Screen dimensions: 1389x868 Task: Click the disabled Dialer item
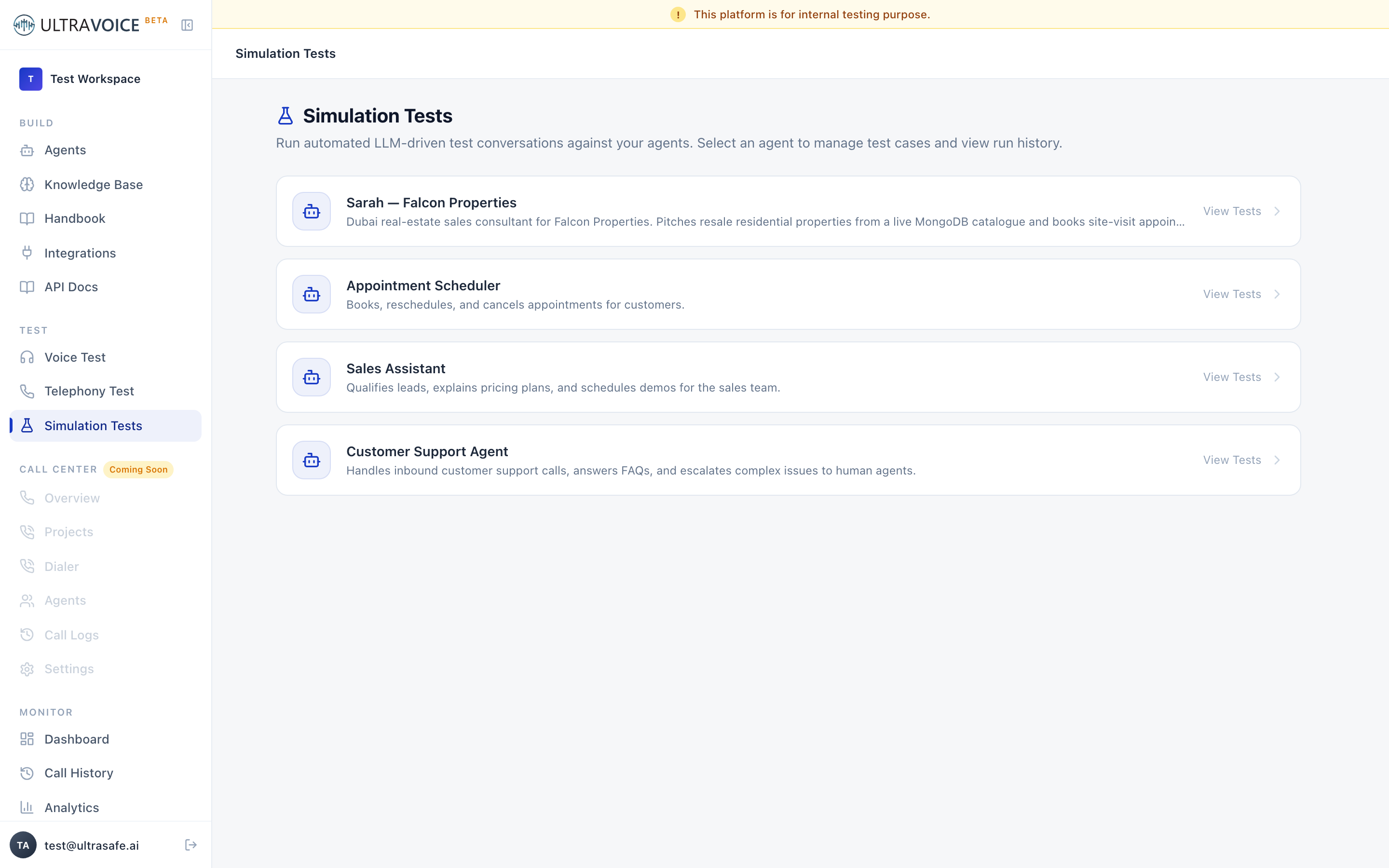coord(106,566)
